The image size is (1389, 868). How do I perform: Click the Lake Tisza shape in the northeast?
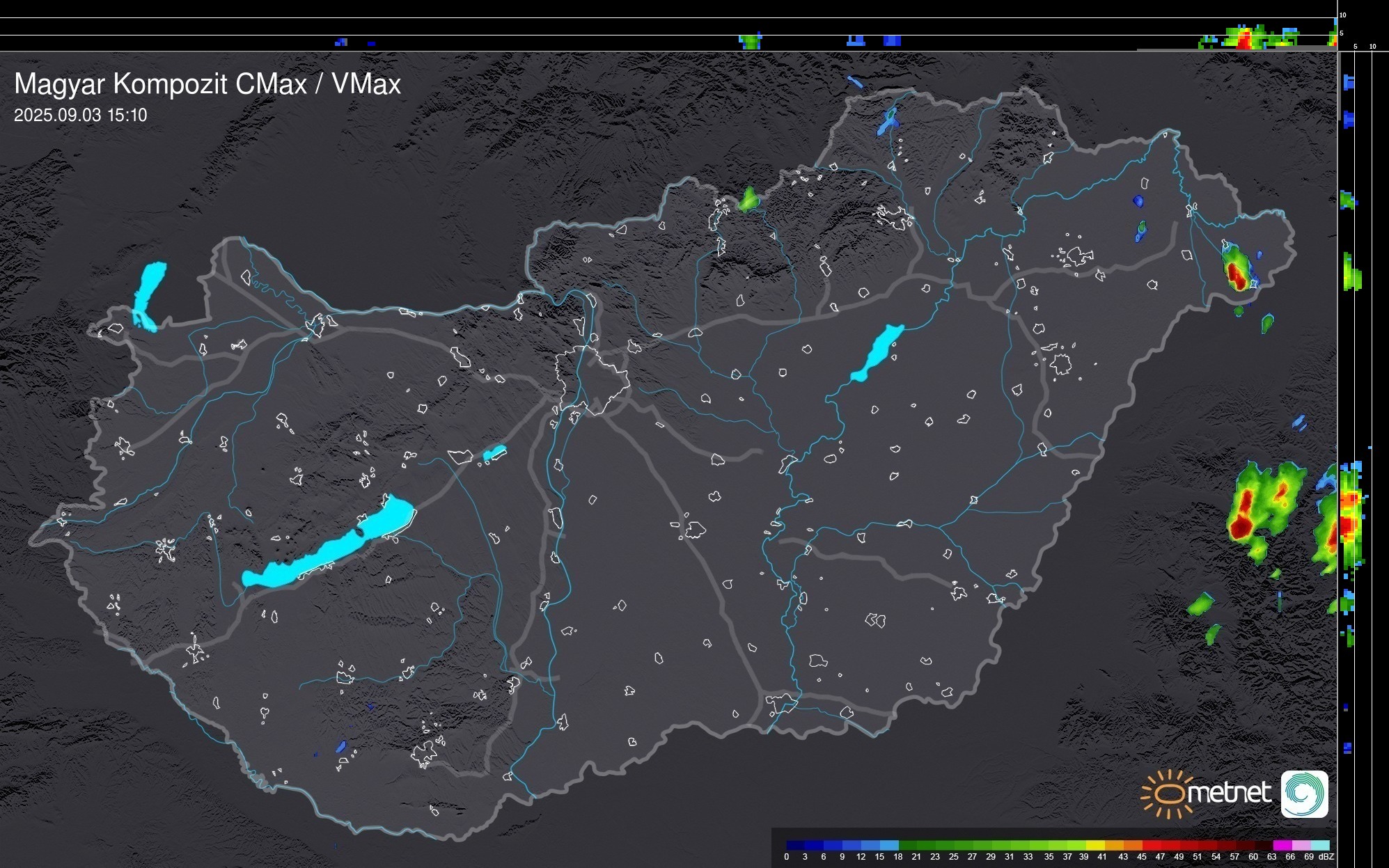tap(878, 352)
